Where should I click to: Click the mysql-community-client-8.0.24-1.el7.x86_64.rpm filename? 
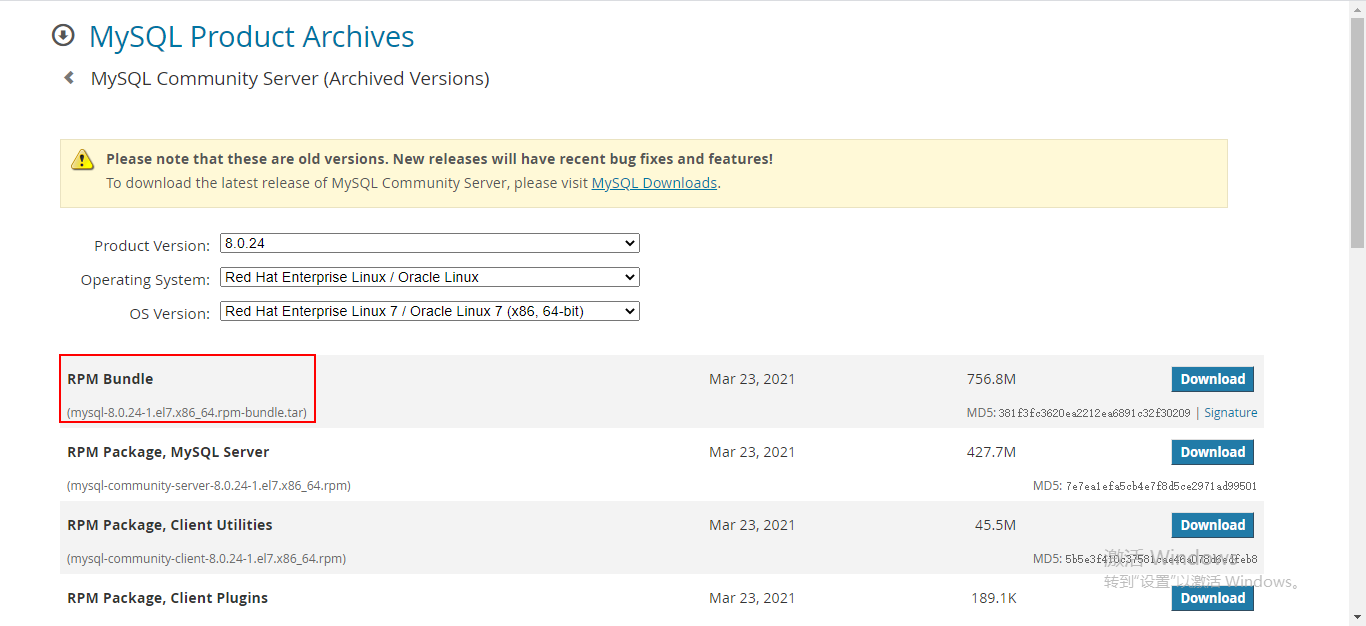tap(206, 558)
